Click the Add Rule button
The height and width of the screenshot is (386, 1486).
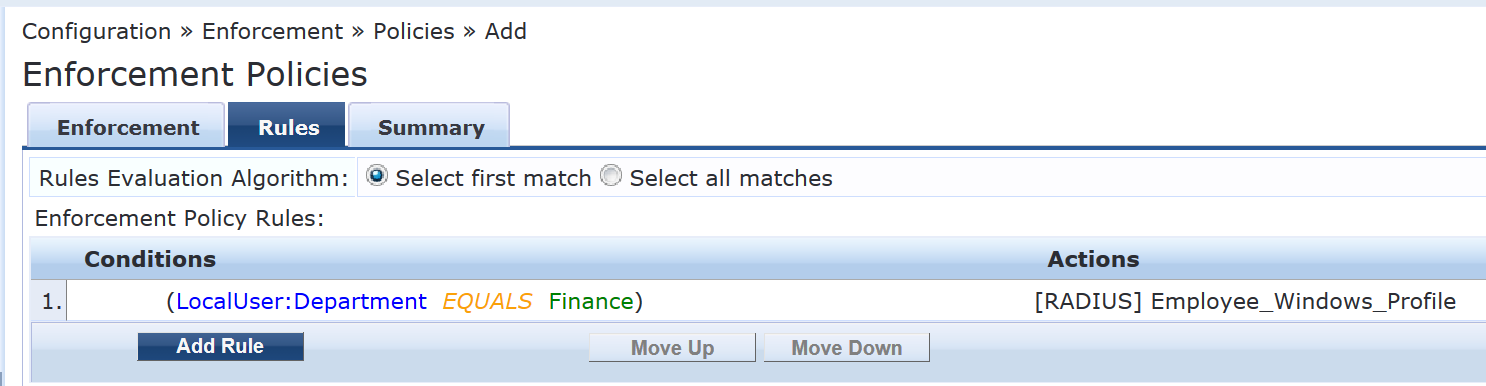(x=220, y=346)
